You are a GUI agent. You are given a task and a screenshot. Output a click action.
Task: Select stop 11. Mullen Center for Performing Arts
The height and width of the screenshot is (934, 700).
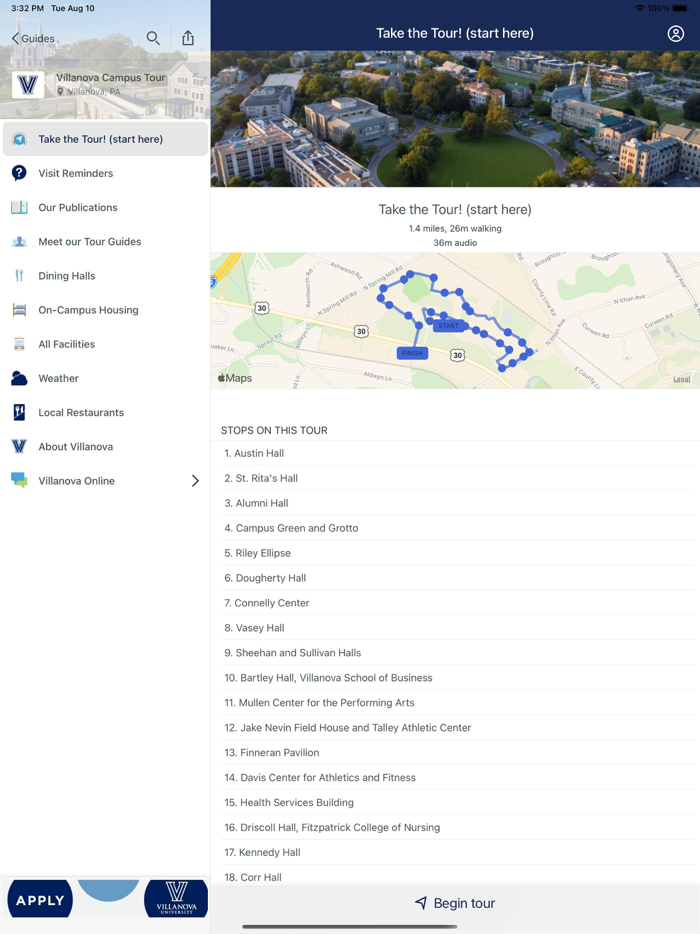pyautogui.click(x=458, y=703)
